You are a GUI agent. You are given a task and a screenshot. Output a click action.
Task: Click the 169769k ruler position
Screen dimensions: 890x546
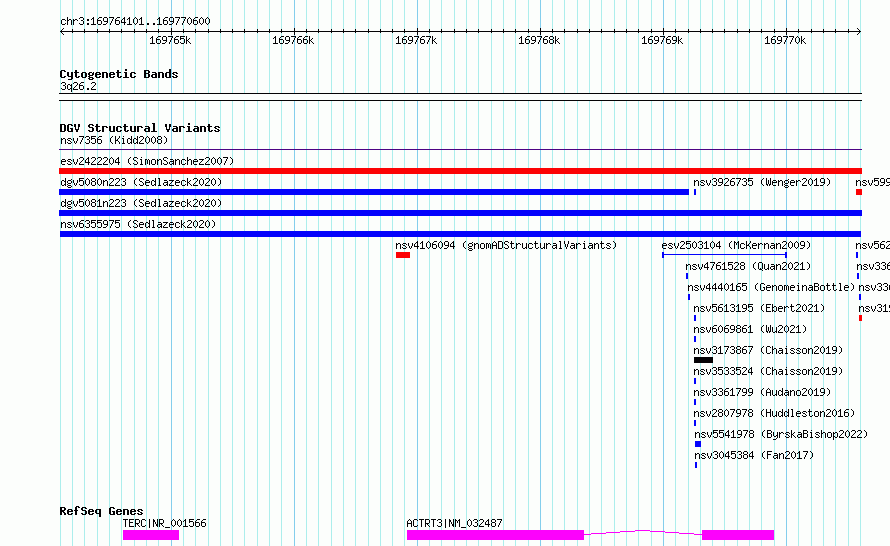tap(662, 40)
